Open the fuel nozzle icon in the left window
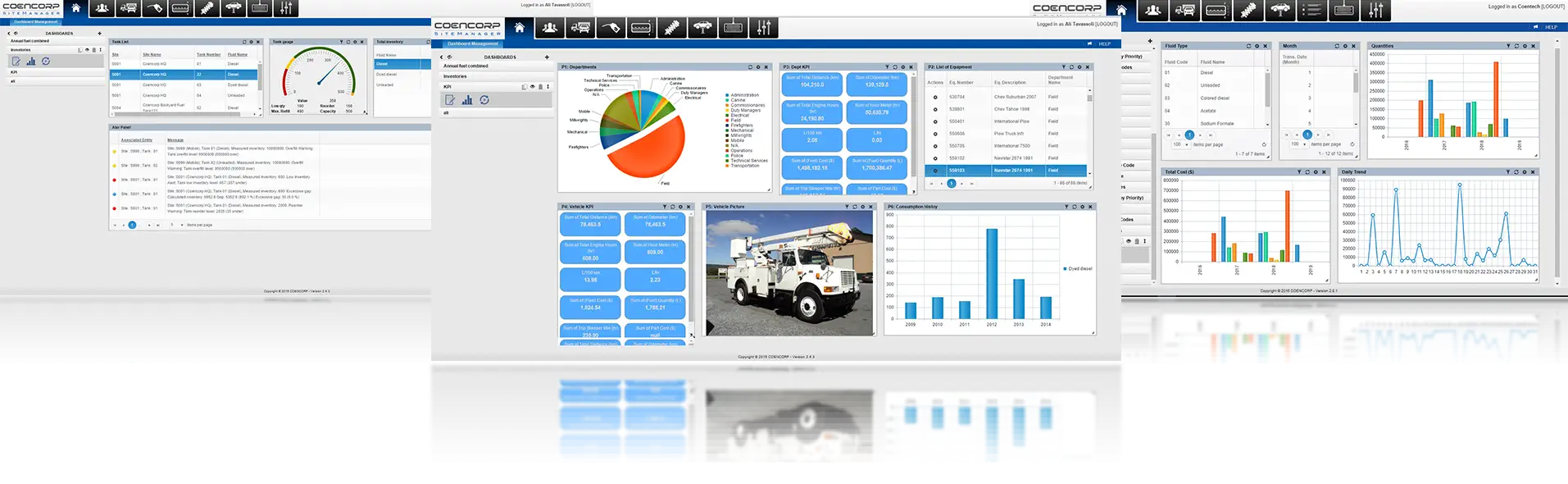This screenshot has width=1568, height=484. point(155,8)
